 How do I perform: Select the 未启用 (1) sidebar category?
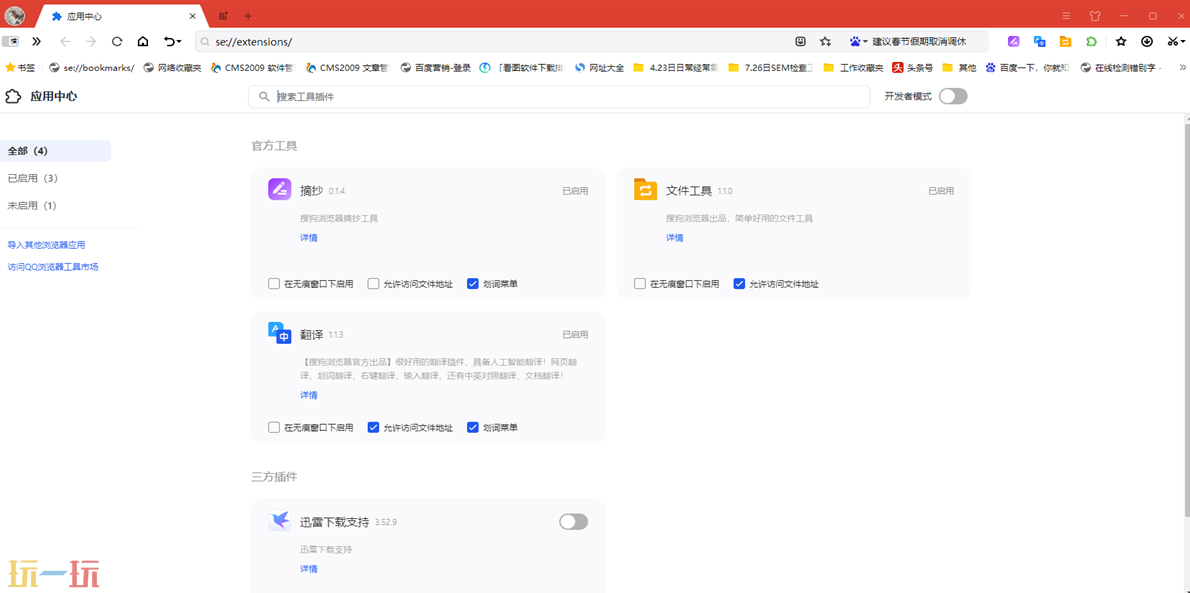(32, 205)
